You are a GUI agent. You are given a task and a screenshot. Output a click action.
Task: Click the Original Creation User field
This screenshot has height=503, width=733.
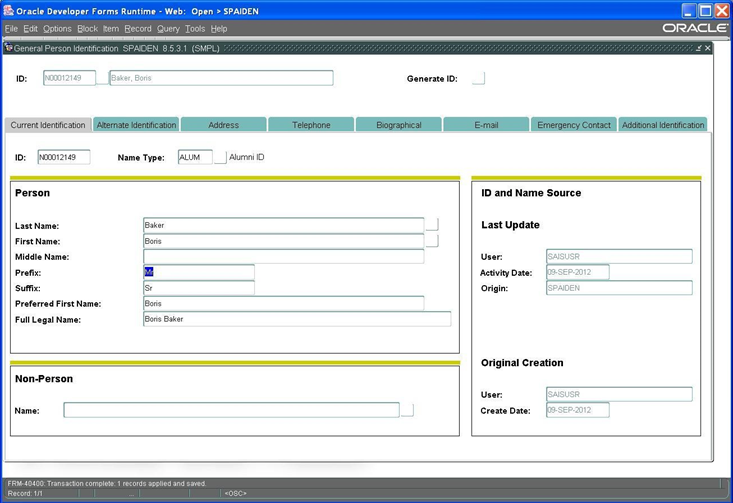619,394
